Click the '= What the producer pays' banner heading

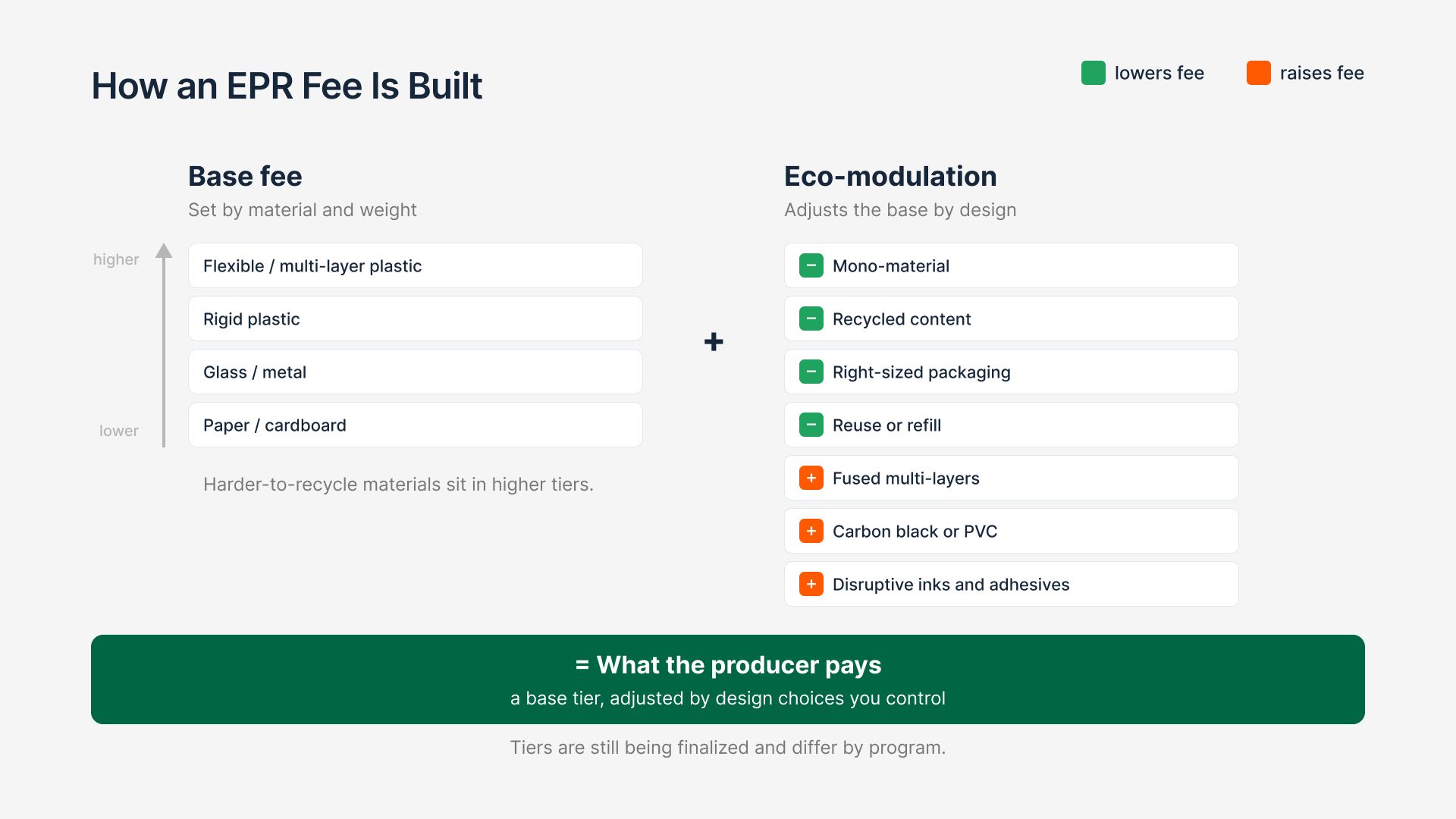coord(728,665)
